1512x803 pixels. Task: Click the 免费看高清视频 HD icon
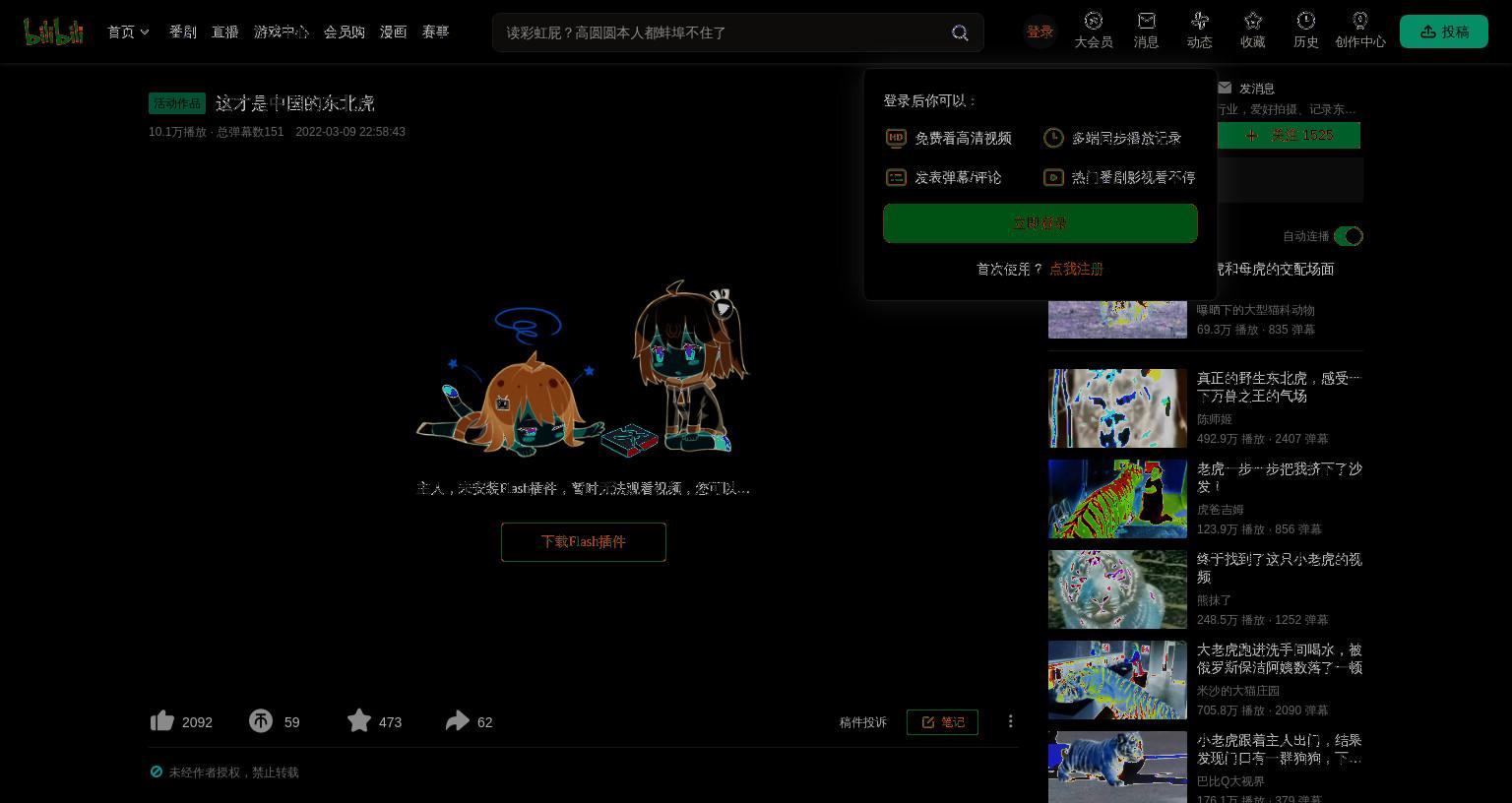click(x=896, y=138)
